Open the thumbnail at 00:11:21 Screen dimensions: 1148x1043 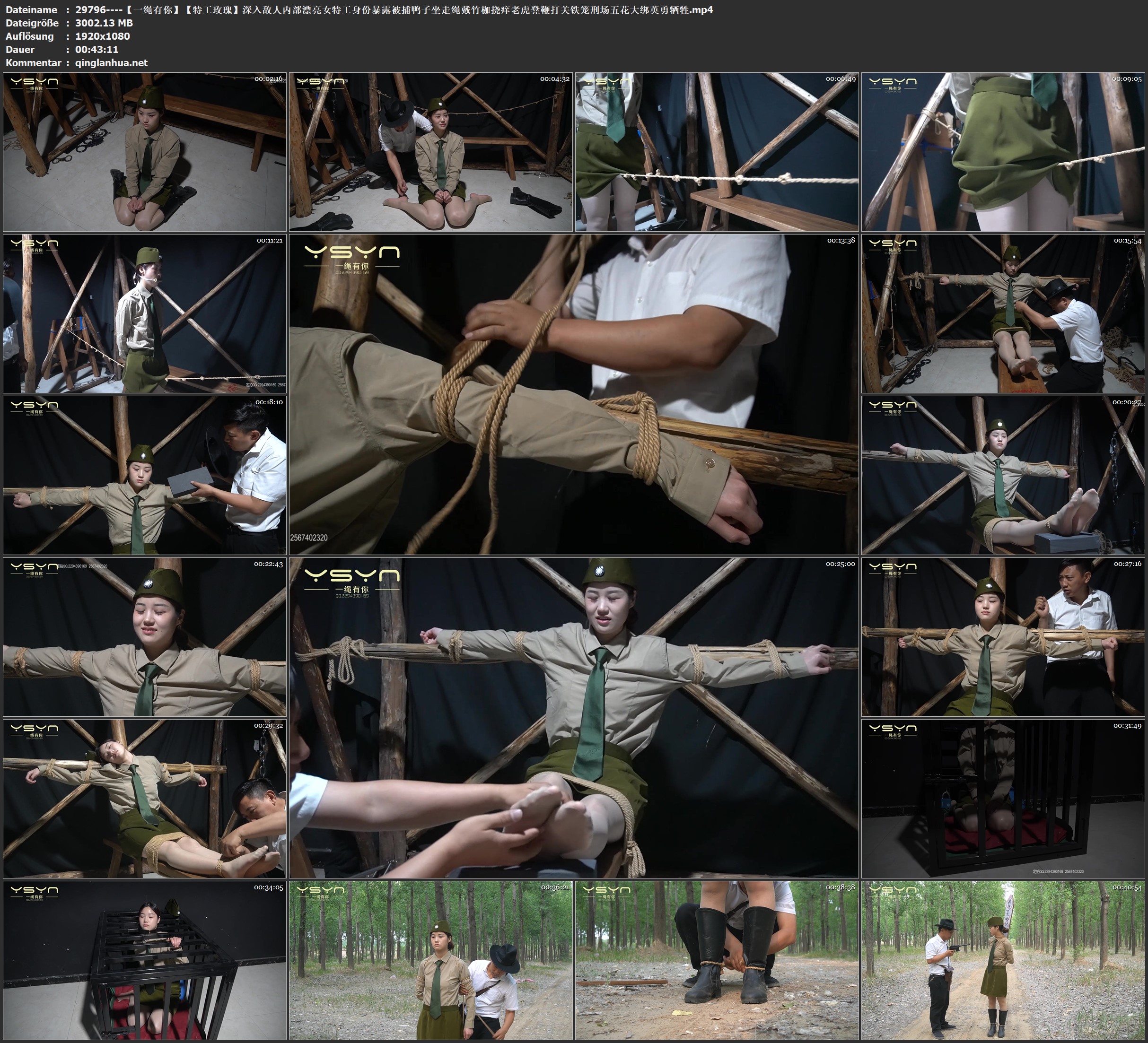[x=145, y=313]
